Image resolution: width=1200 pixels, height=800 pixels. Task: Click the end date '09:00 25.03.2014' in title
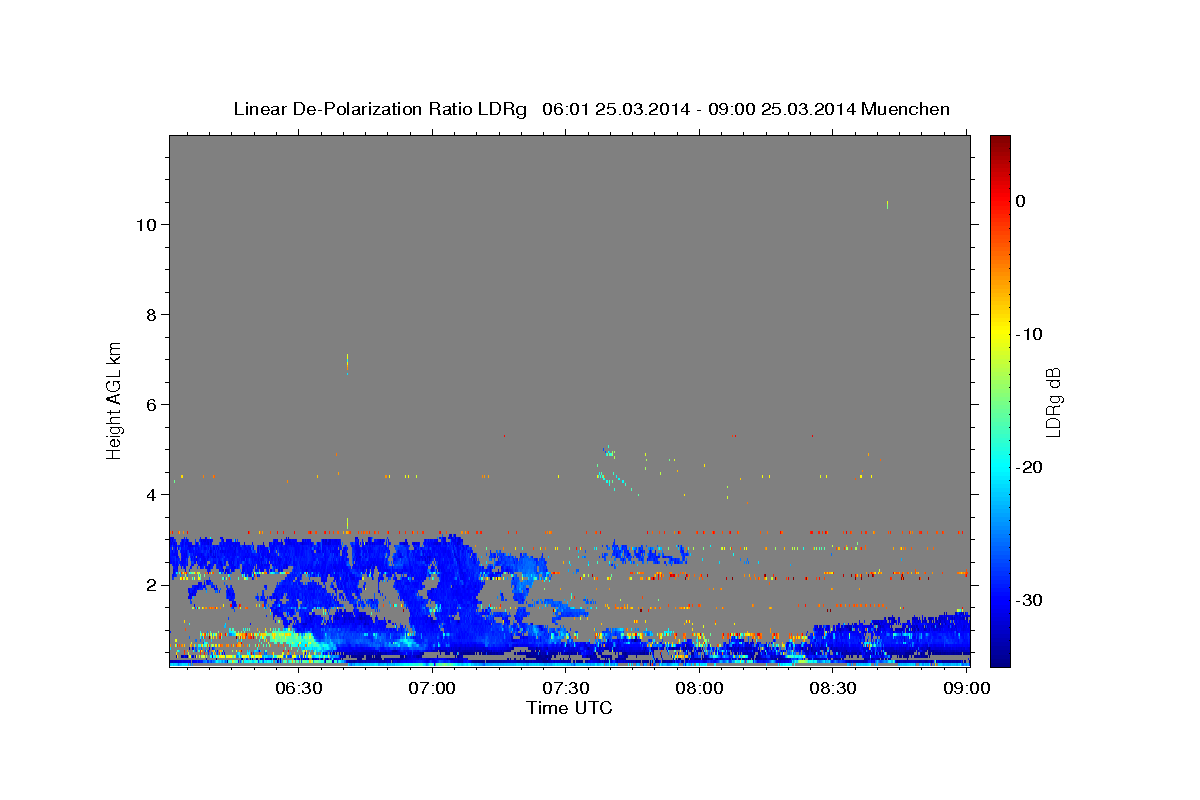(783, 109)
